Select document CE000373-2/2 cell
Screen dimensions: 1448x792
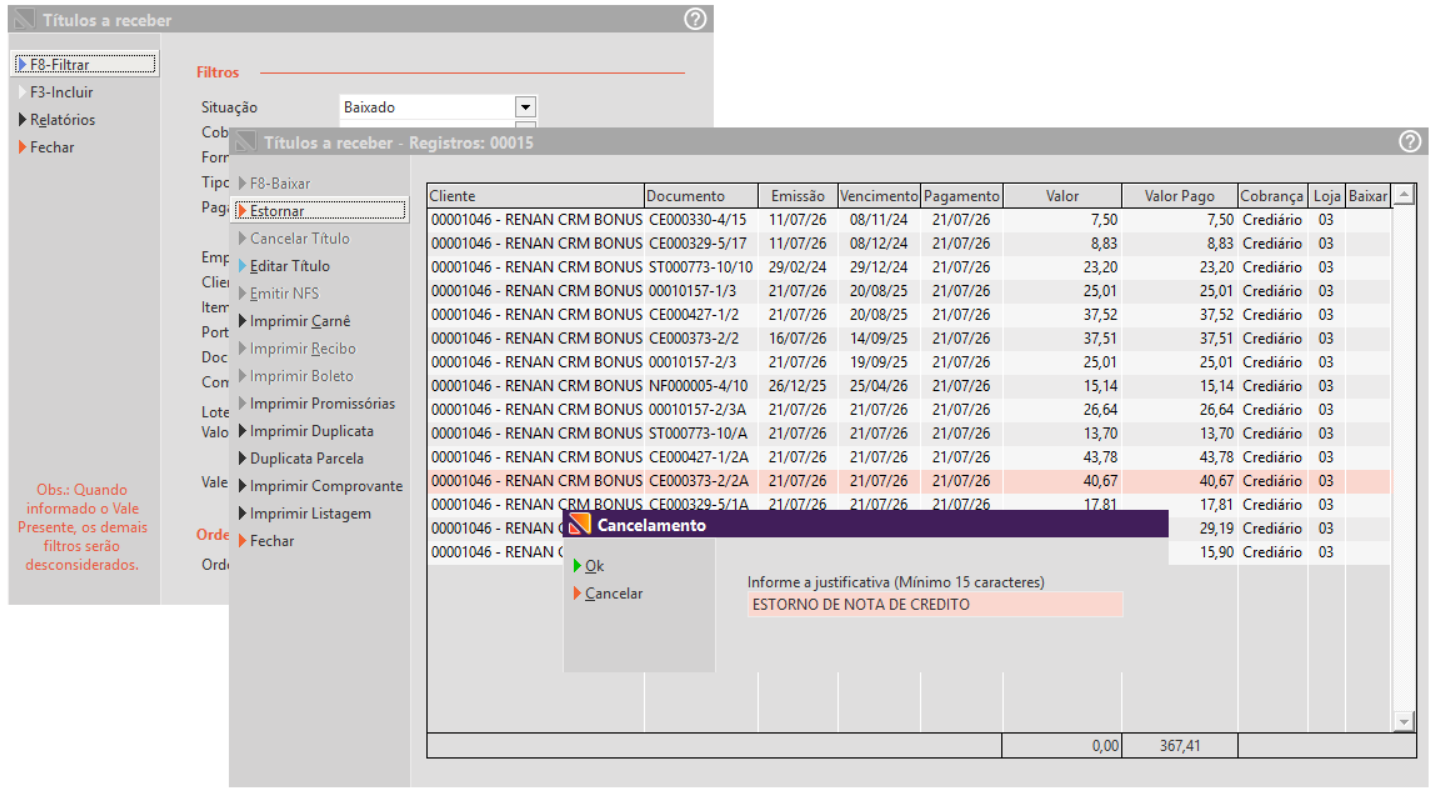tap(700, 338)
